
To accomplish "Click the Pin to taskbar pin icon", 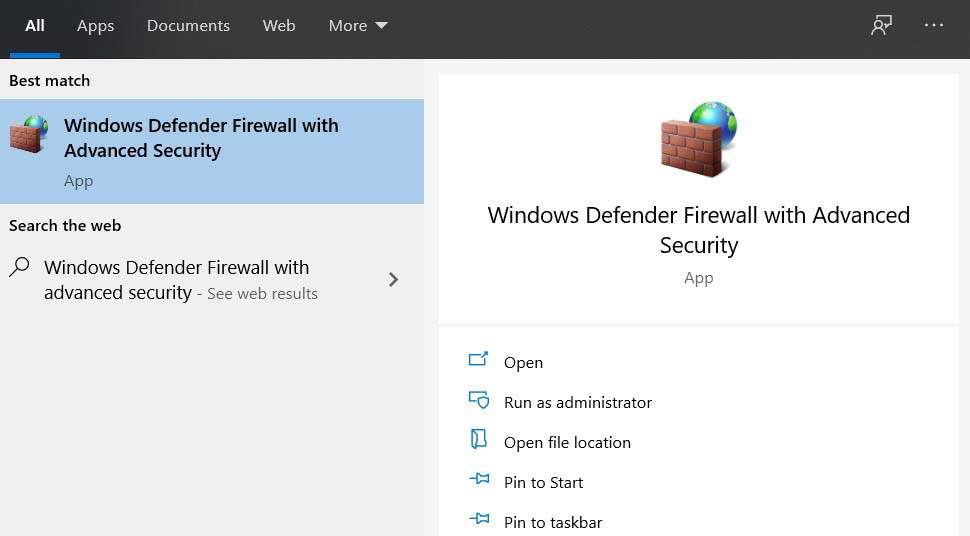I will [x=479, y=520].
